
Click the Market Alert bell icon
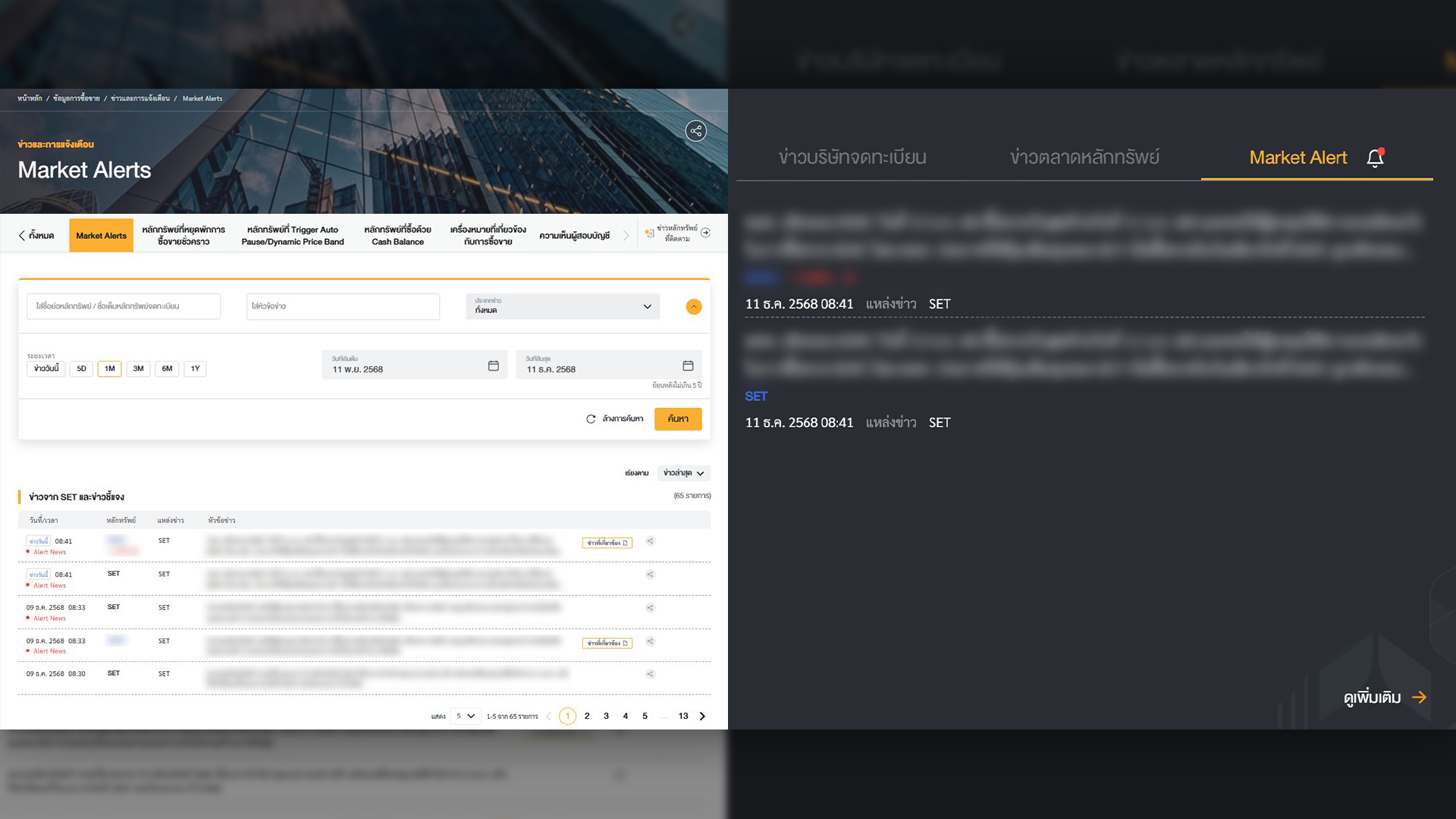pyautogui.click(x=1375, y=158)
